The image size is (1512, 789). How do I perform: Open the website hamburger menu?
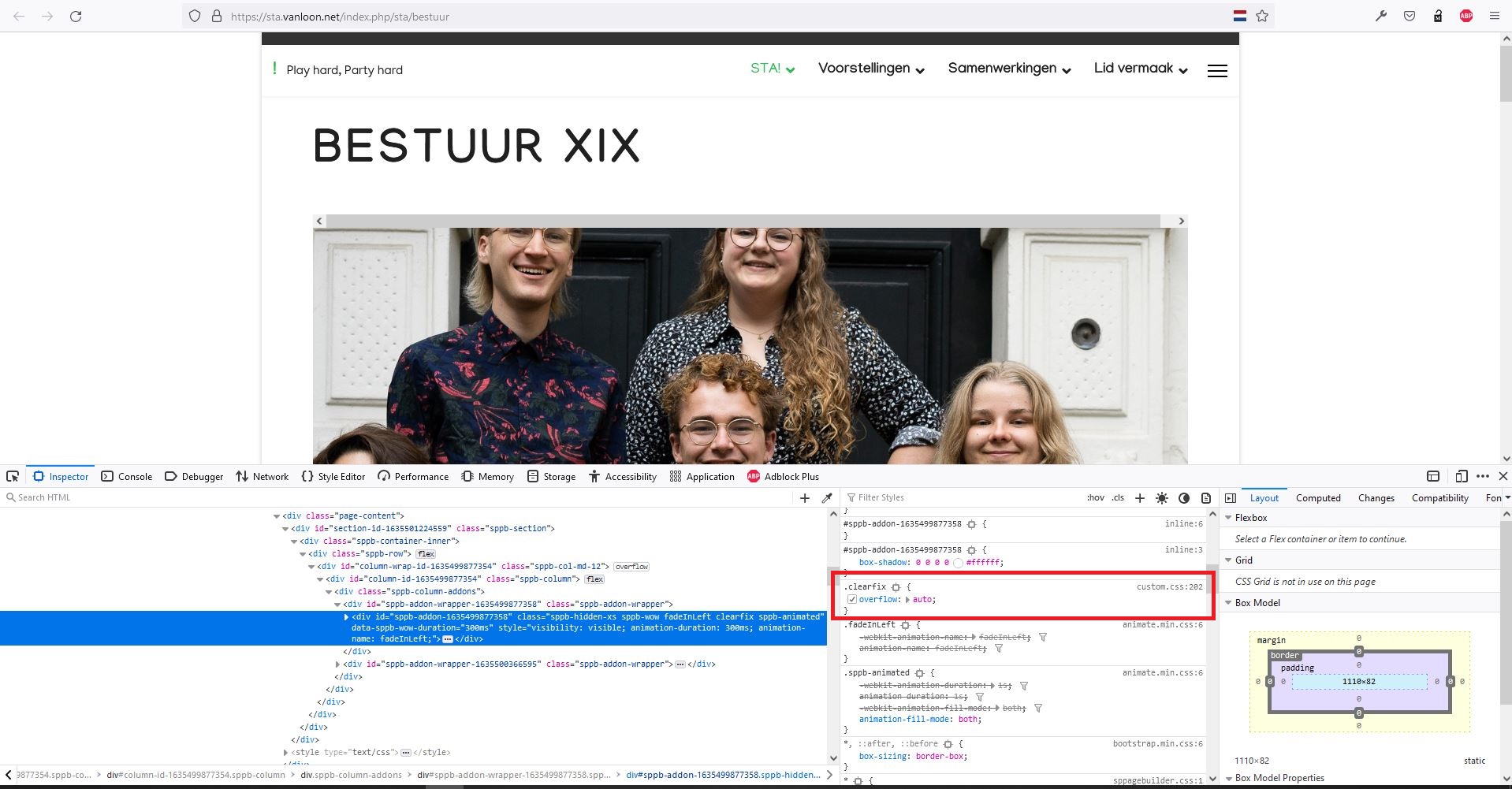pos(1217,71)
